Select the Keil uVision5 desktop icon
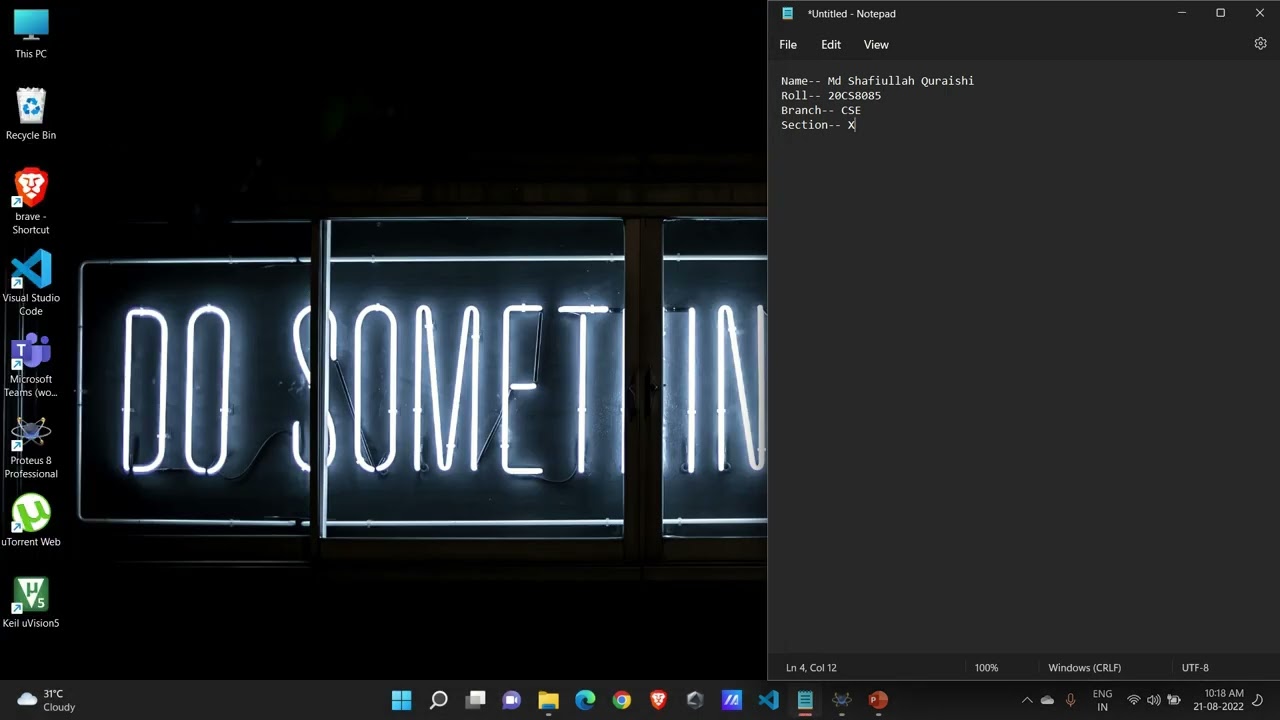Screen dimensions: 1280x720 tap(31, 603)
